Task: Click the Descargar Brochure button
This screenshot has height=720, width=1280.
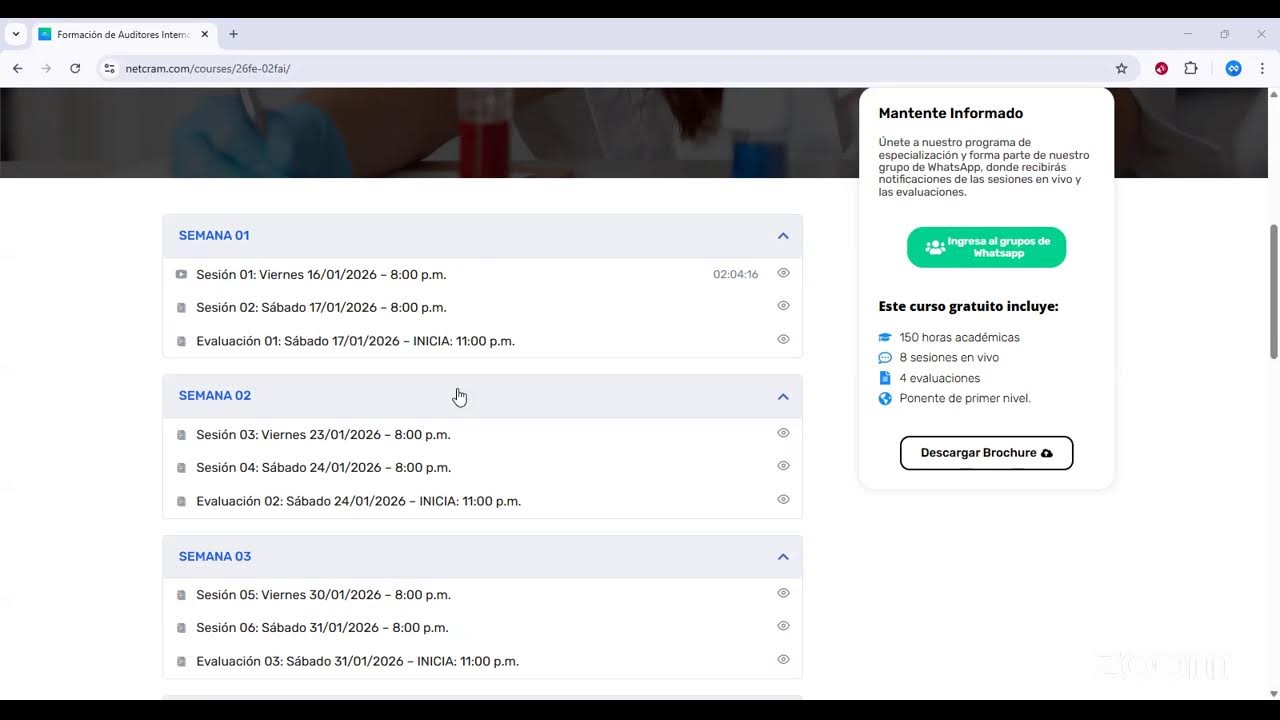Action: click(986, 453)
